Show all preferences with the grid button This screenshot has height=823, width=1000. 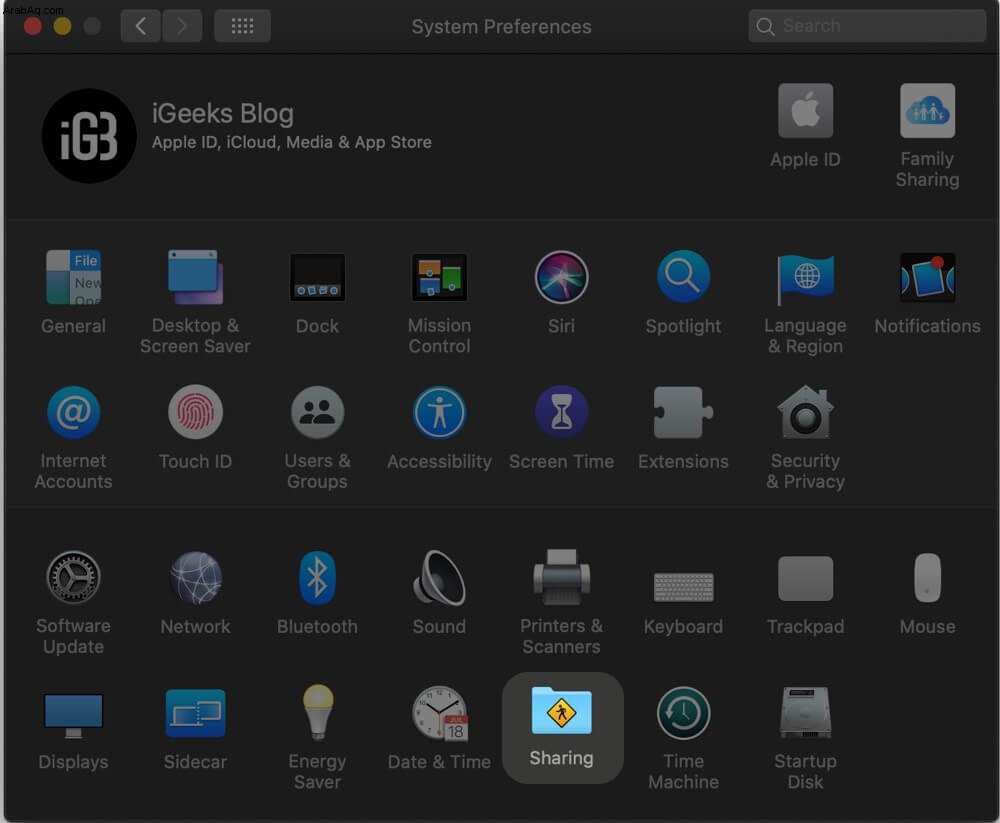click(x=242, y=26)
